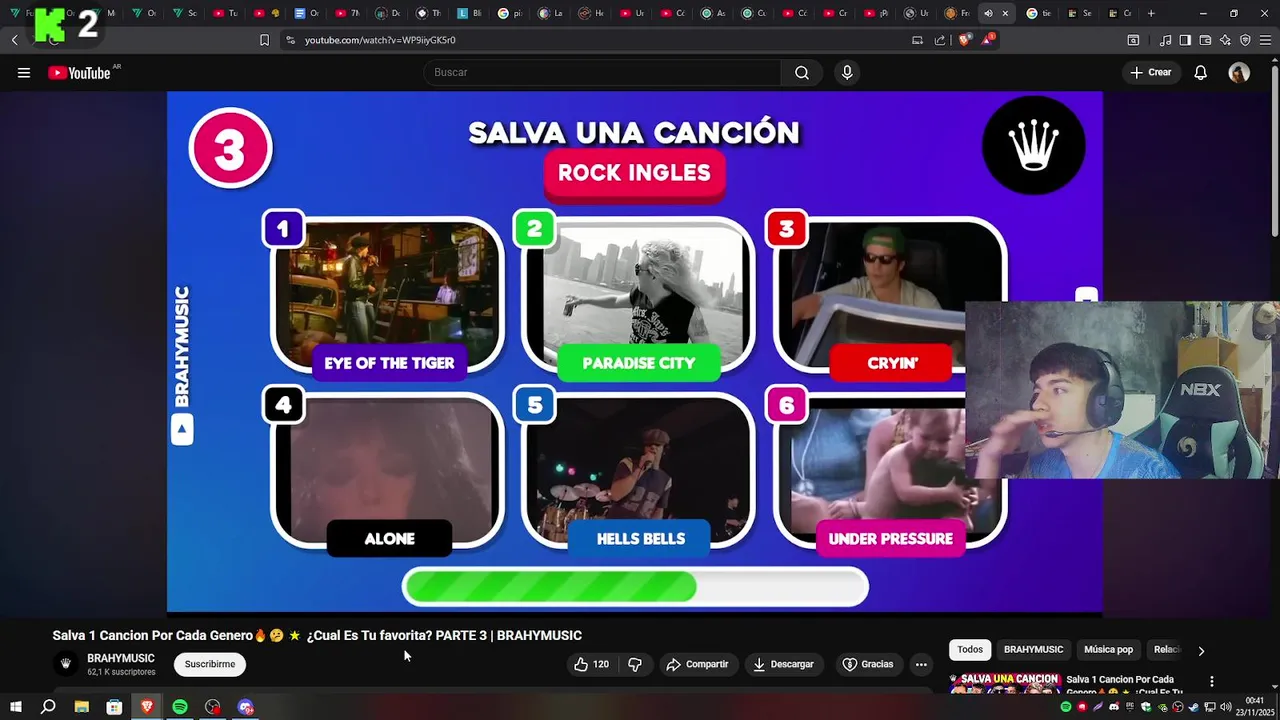1280x720 pixels.
Task: Click the video title text Salva 1 Cancion
Action: 317,635
